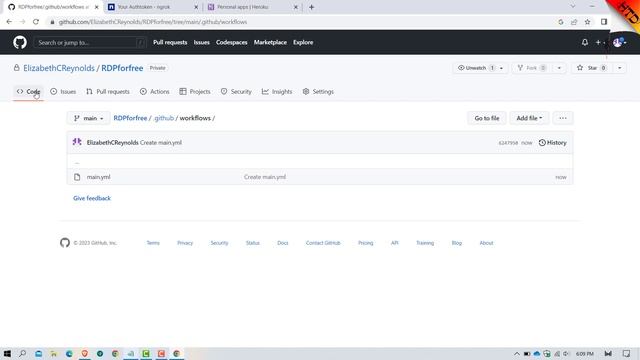Open the Pricing footer link
The image size is (640, 360).
click(366, 243)
